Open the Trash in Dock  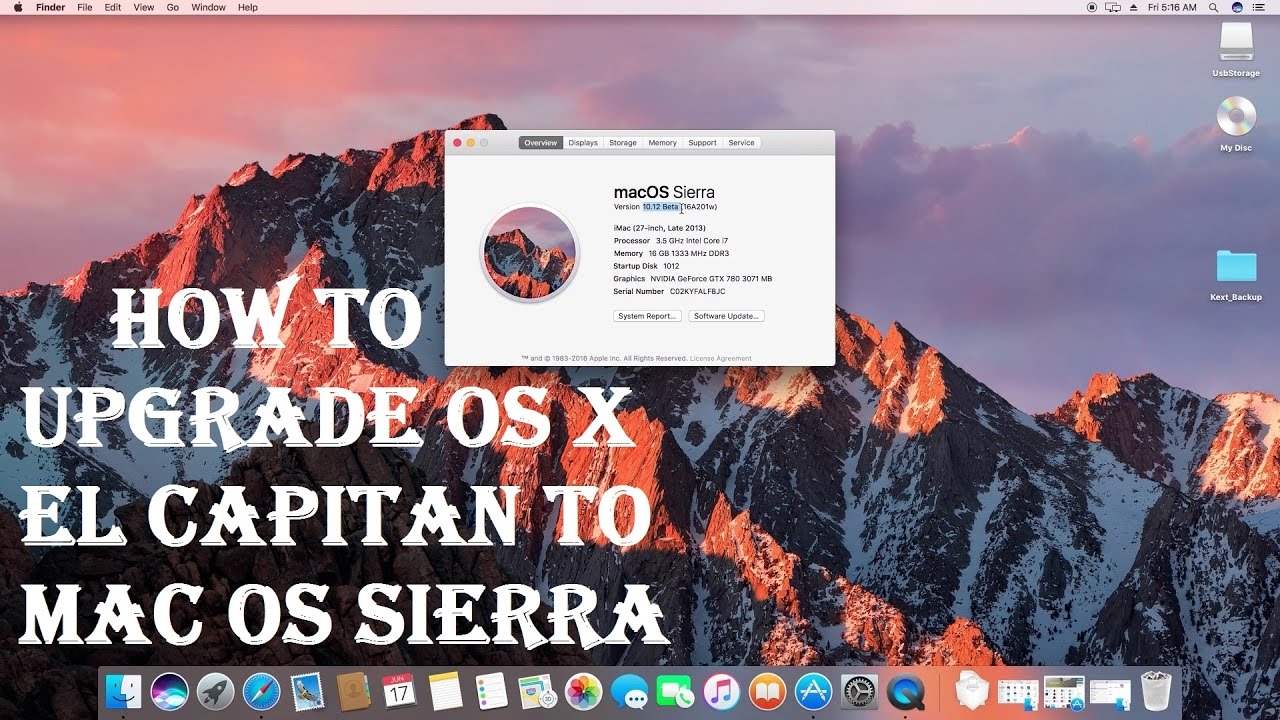pos(1156,691)
